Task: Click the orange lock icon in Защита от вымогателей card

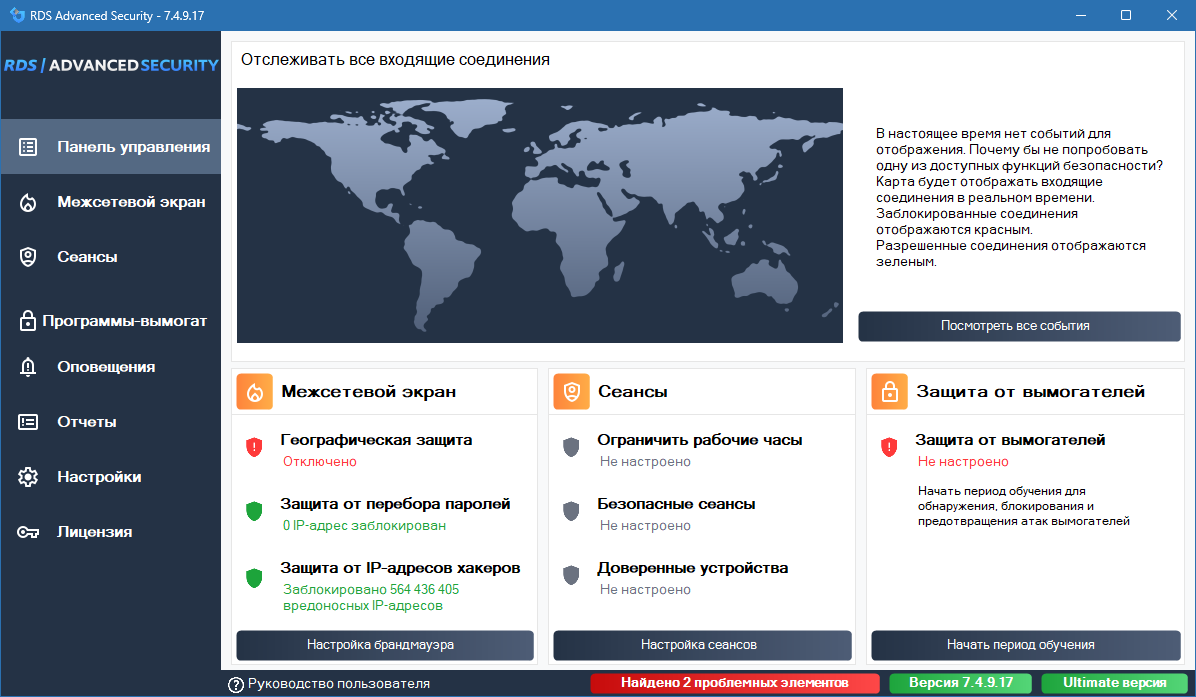Action: [889, 391]
